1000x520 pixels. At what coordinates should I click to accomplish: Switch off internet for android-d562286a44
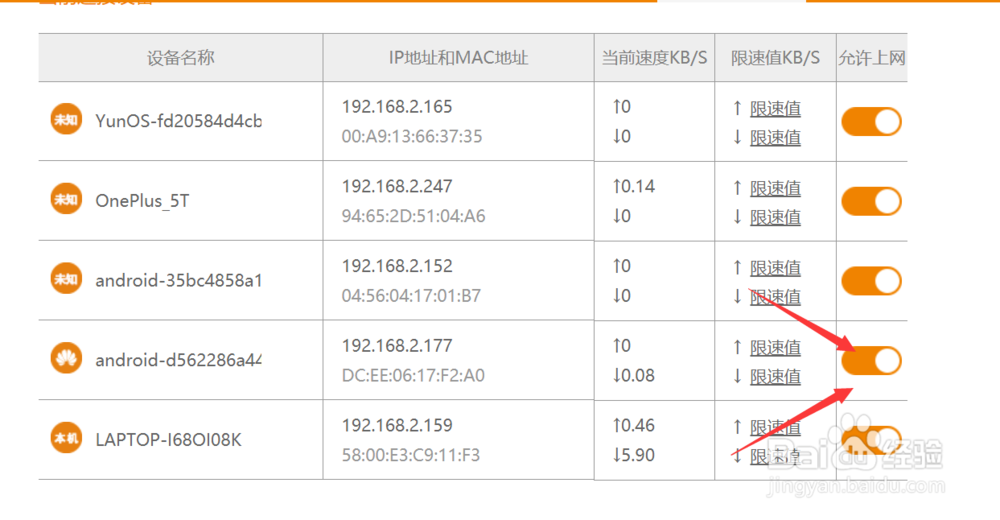871,360
